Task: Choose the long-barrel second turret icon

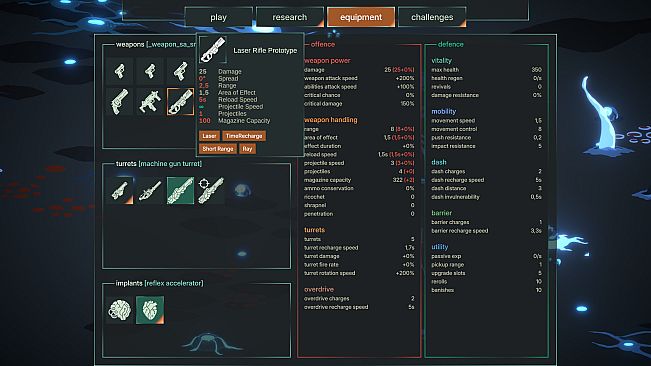Action: 150,190
